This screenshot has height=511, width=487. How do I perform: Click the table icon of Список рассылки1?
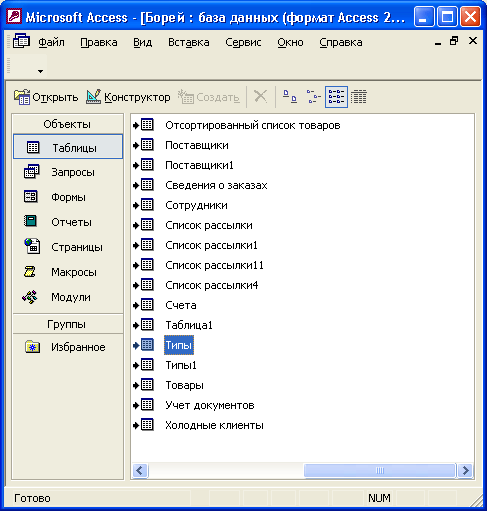[x=147, y=245]
